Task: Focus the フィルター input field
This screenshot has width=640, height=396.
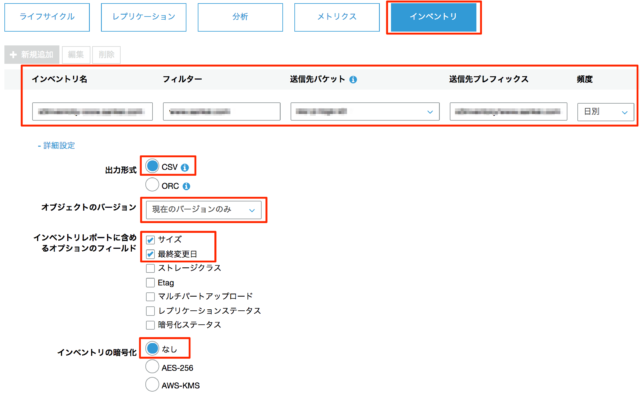Action: pos(222,111)
